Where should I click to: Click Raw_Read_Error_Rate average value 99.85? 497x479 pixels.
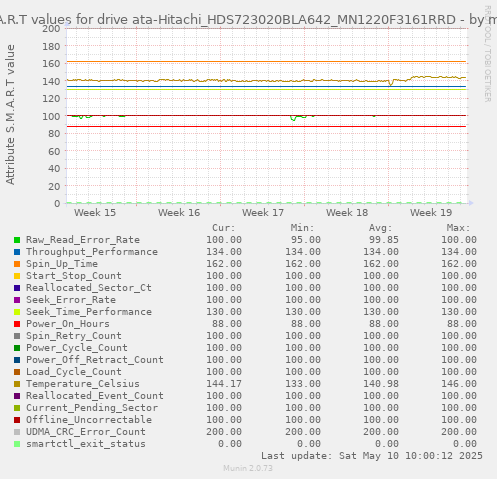(x=384, y=240)
